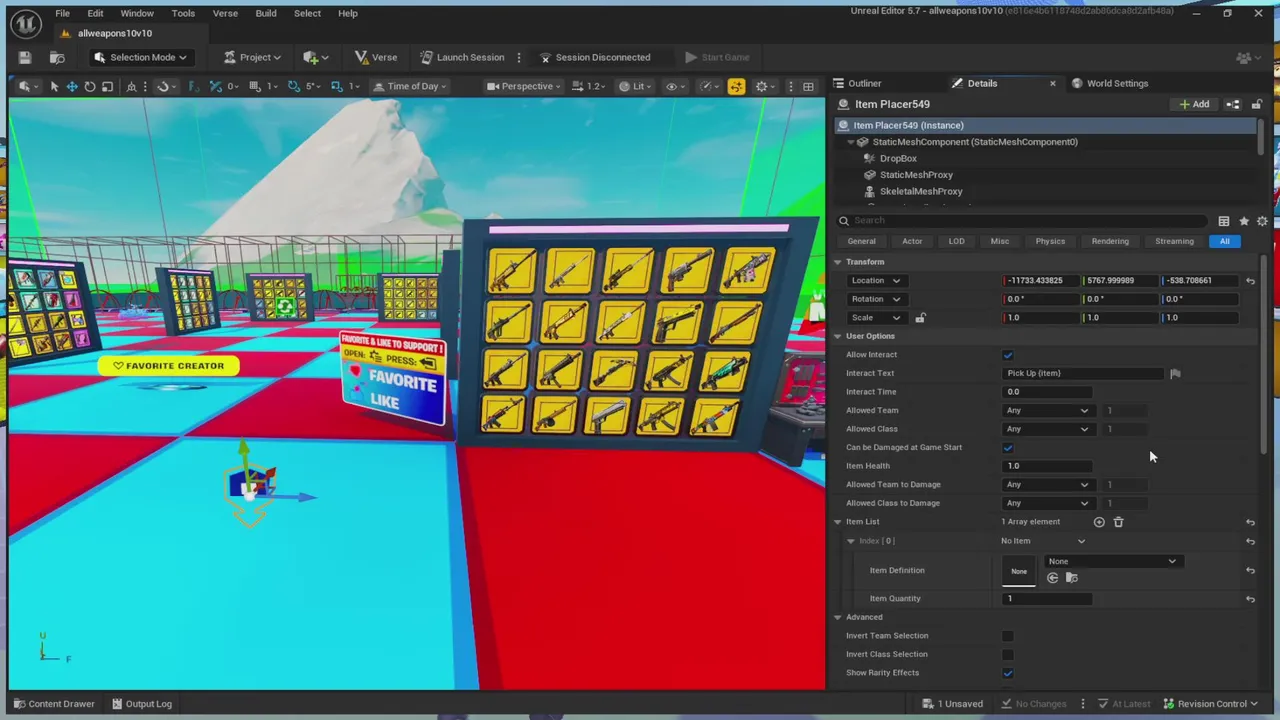Open the File menu

(62, 13)
